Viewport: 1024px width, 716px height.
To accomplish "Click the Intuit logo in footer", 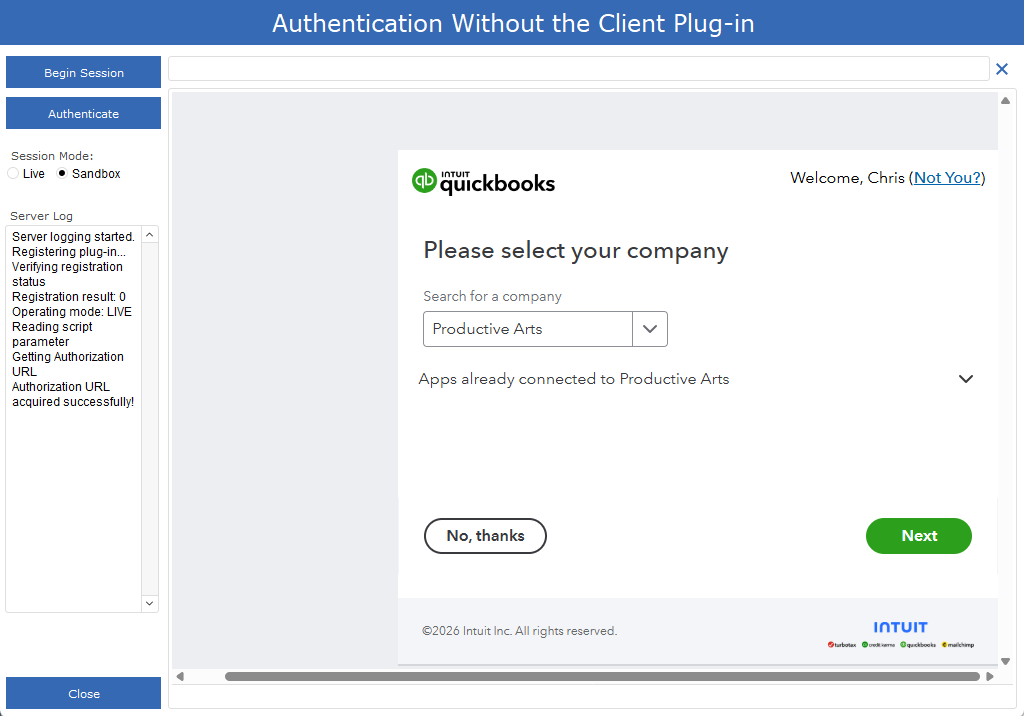I will click(900, 627).
